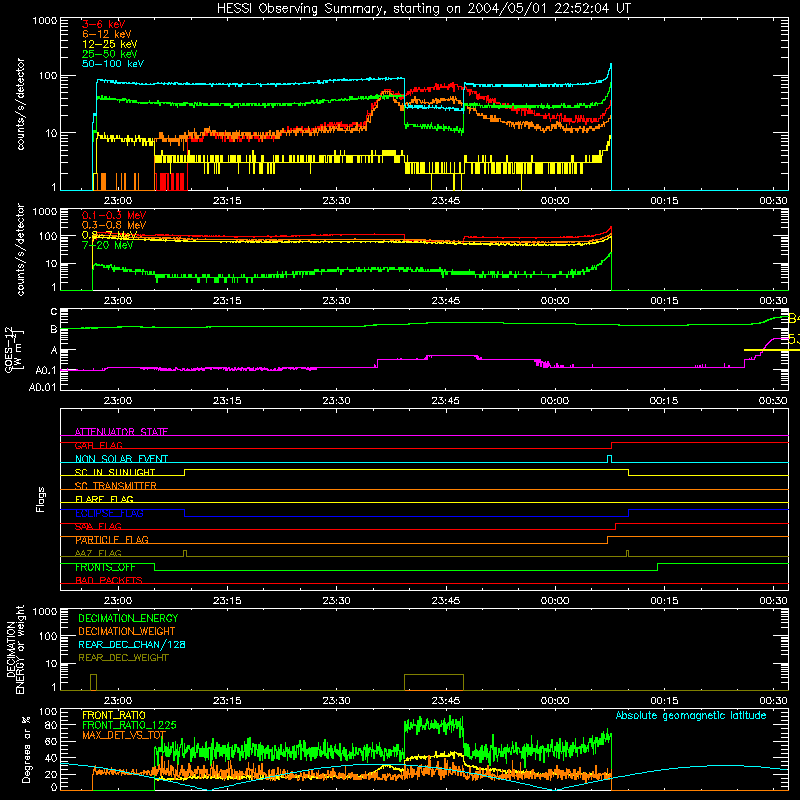Image resolution: width=800 pixels, height=800 pixels.
Task: Select the ATTENUATOR_STATE flag label
Action: 121,432
